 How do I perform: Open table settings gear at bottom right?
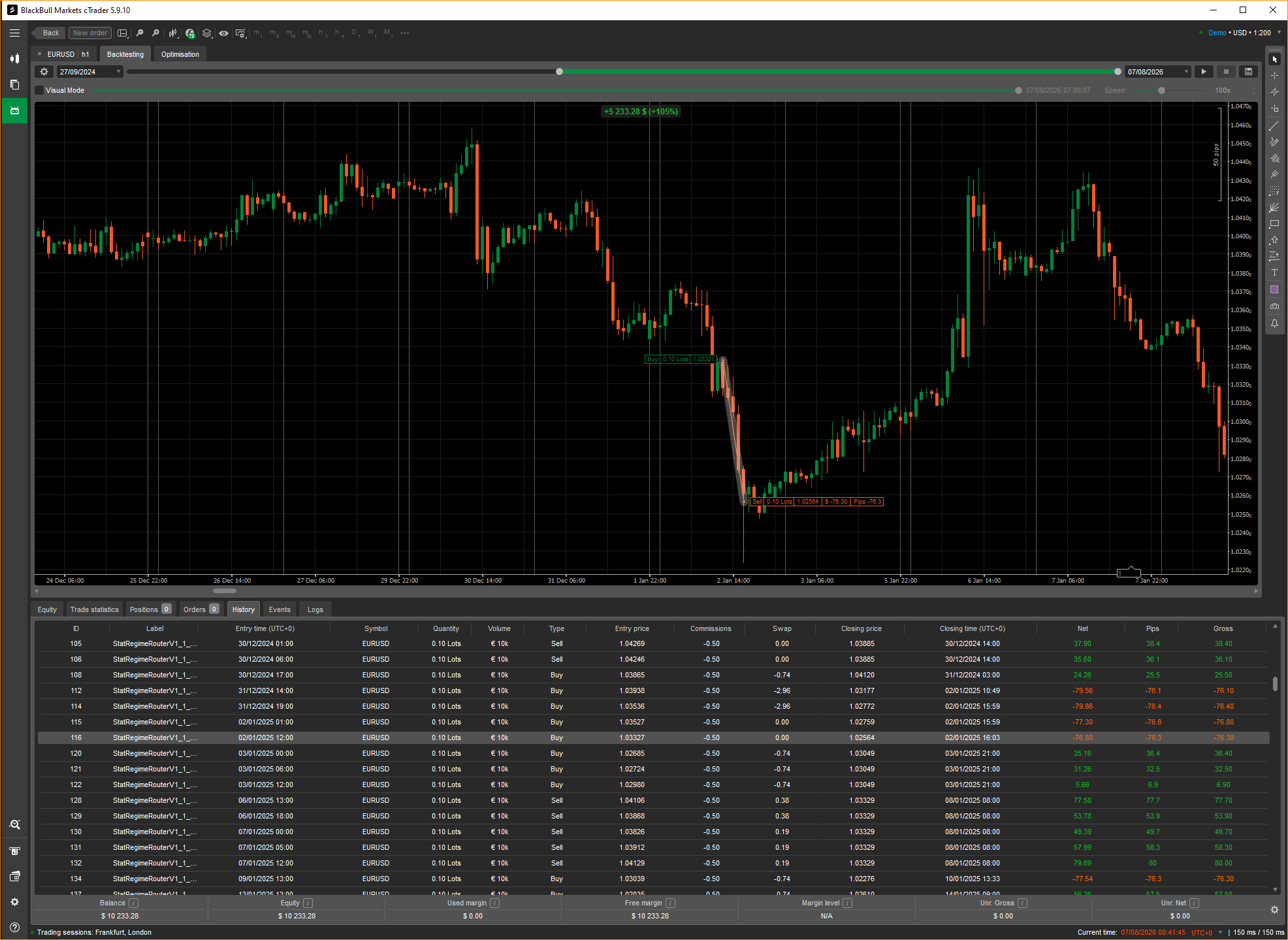click(x=1274, y=909)
